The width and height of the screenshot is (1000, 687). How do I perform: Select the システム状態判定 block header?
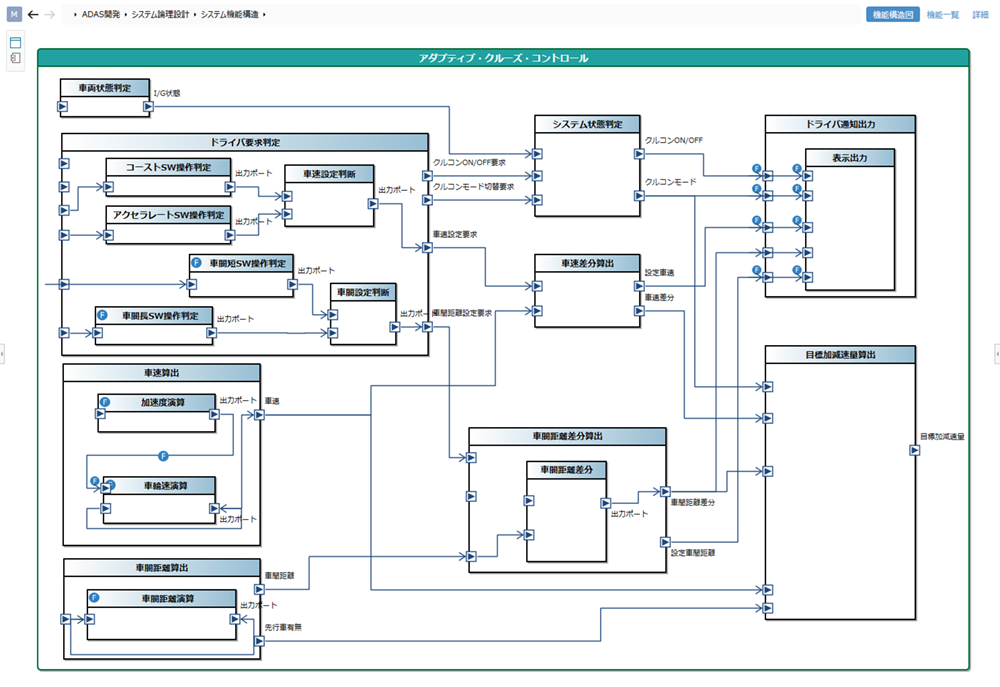click(587, 124)
